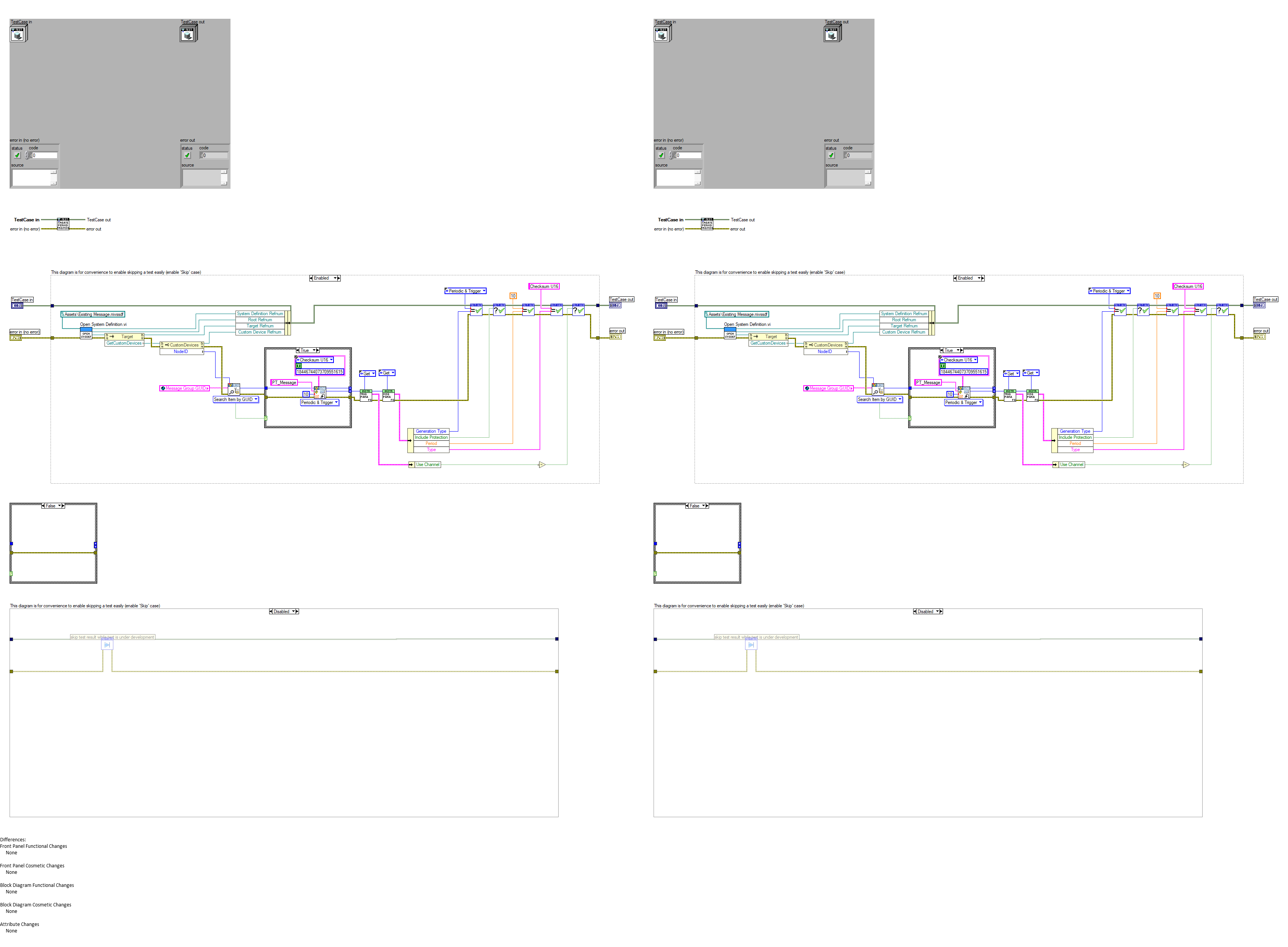Screen dimensions: 1288x947
Task: Open Search Item by GUID dropdown in left diagram
Action: pyautogui.click(x=256, y=399)
